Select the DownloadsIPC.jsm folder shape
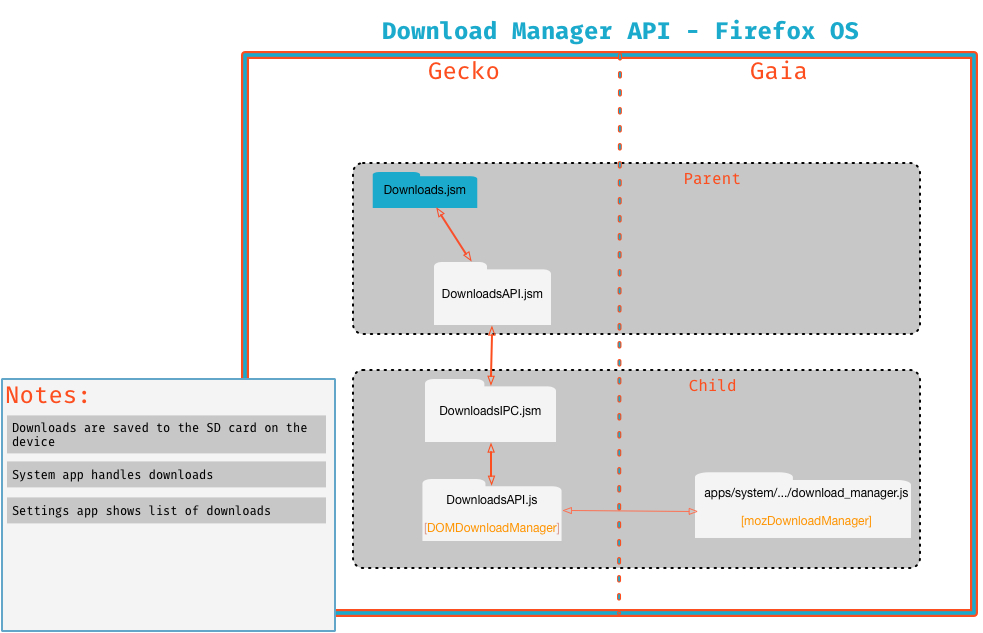Viewport: 983px width, 633px height. 490,411
